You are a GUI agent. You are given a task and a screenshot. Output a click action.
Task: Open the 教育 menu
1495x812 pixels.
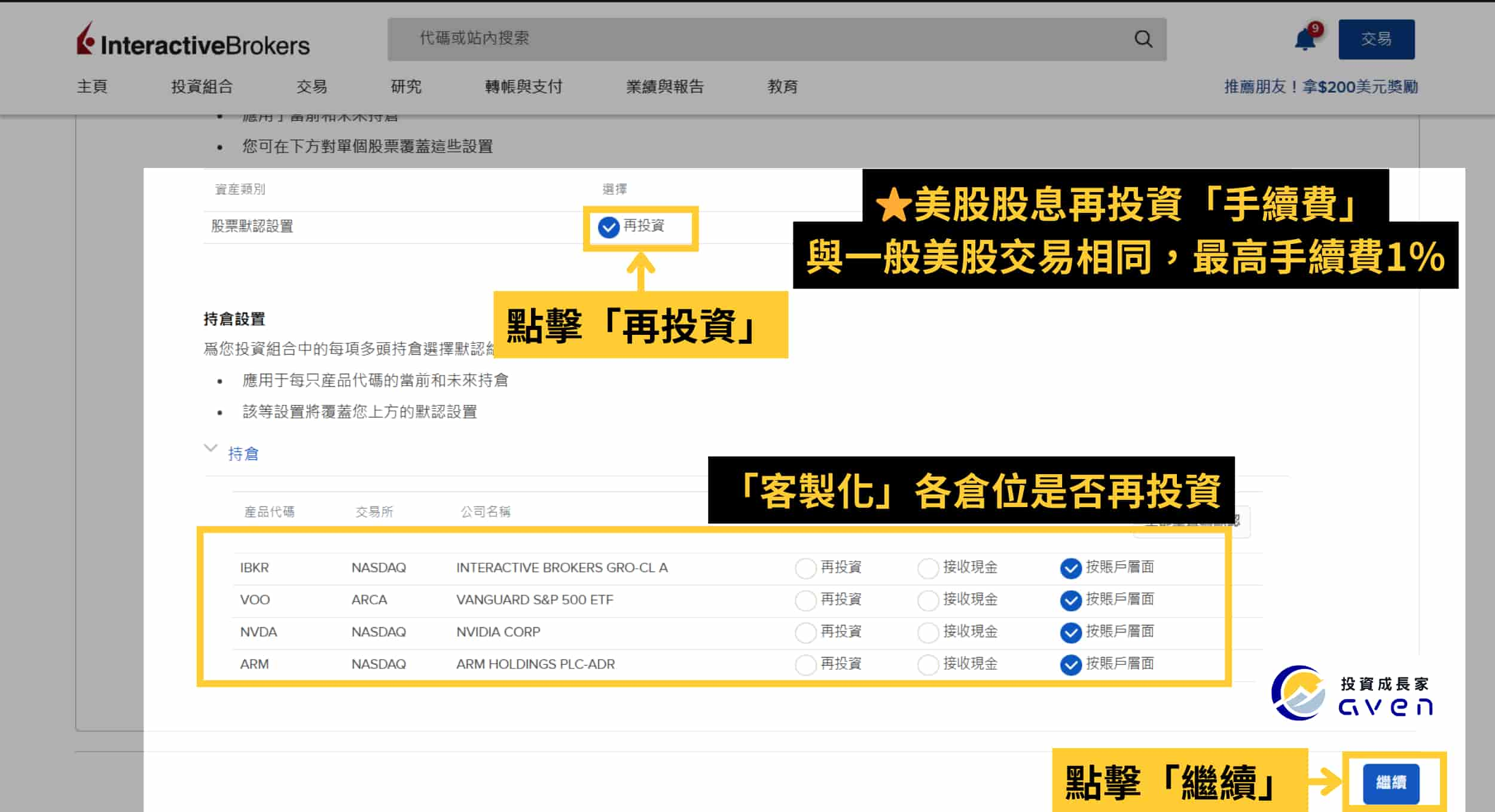click(x=783, y=87)
